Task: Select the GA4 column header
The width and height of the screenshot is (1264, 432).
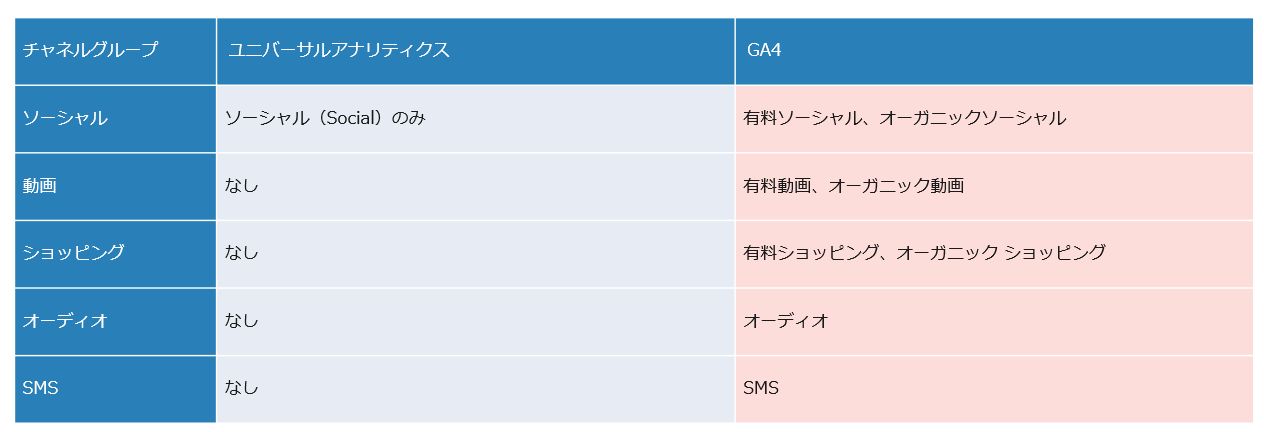Action: (764, 50)
